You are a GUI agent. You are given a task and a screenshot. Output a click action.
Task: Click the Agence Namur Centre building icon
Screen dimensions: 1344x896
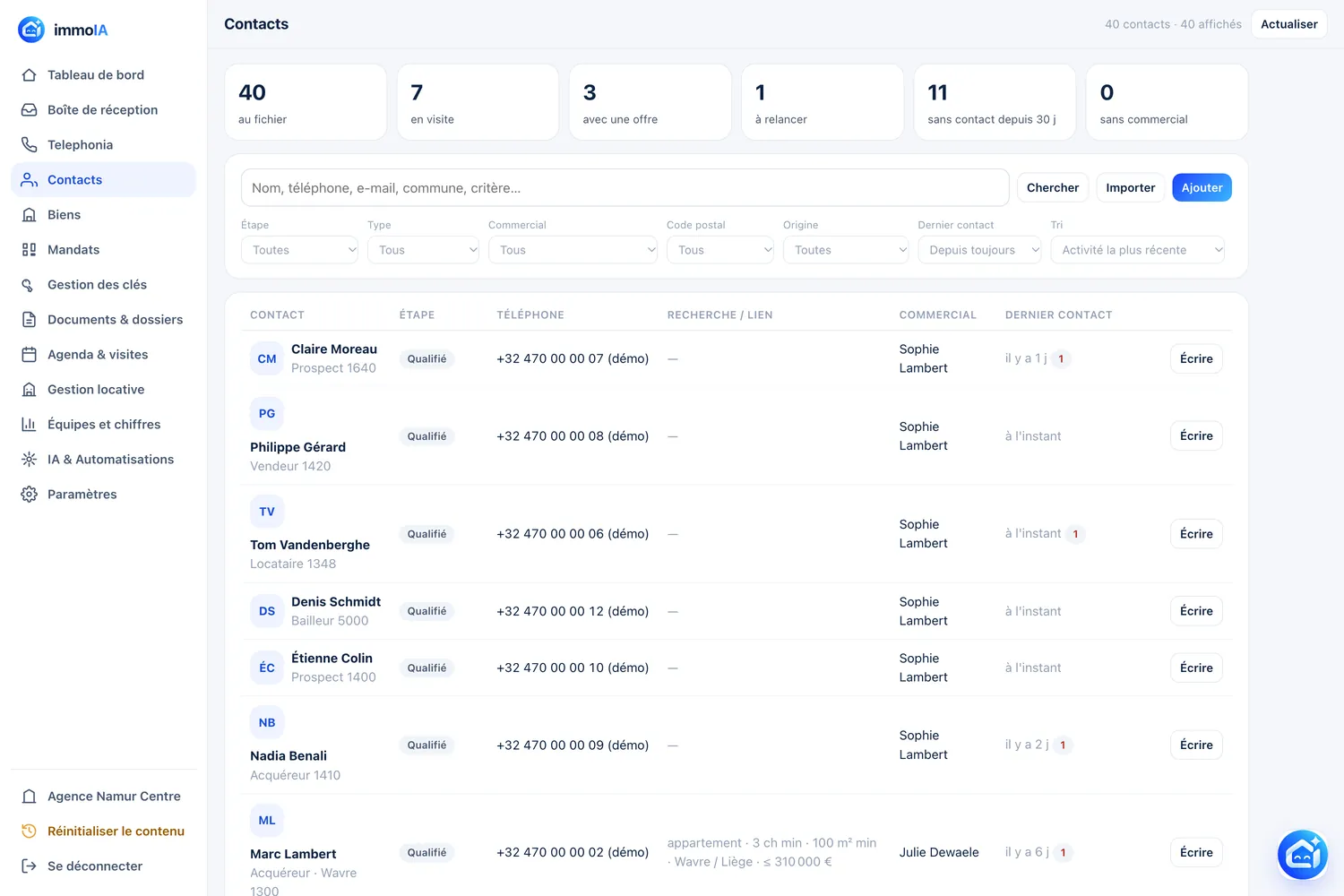pyautogui.click(x=30, y=797)
